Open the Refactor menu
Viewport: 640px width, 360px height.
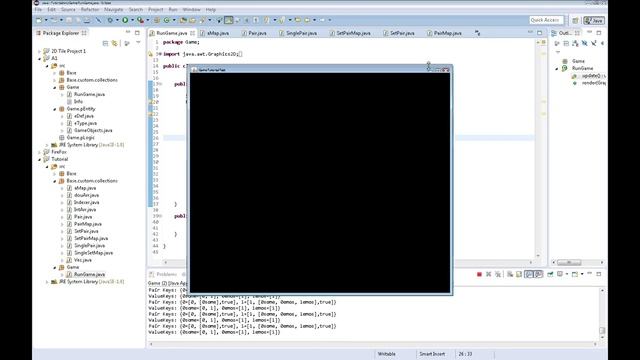(x=90, y=9)
